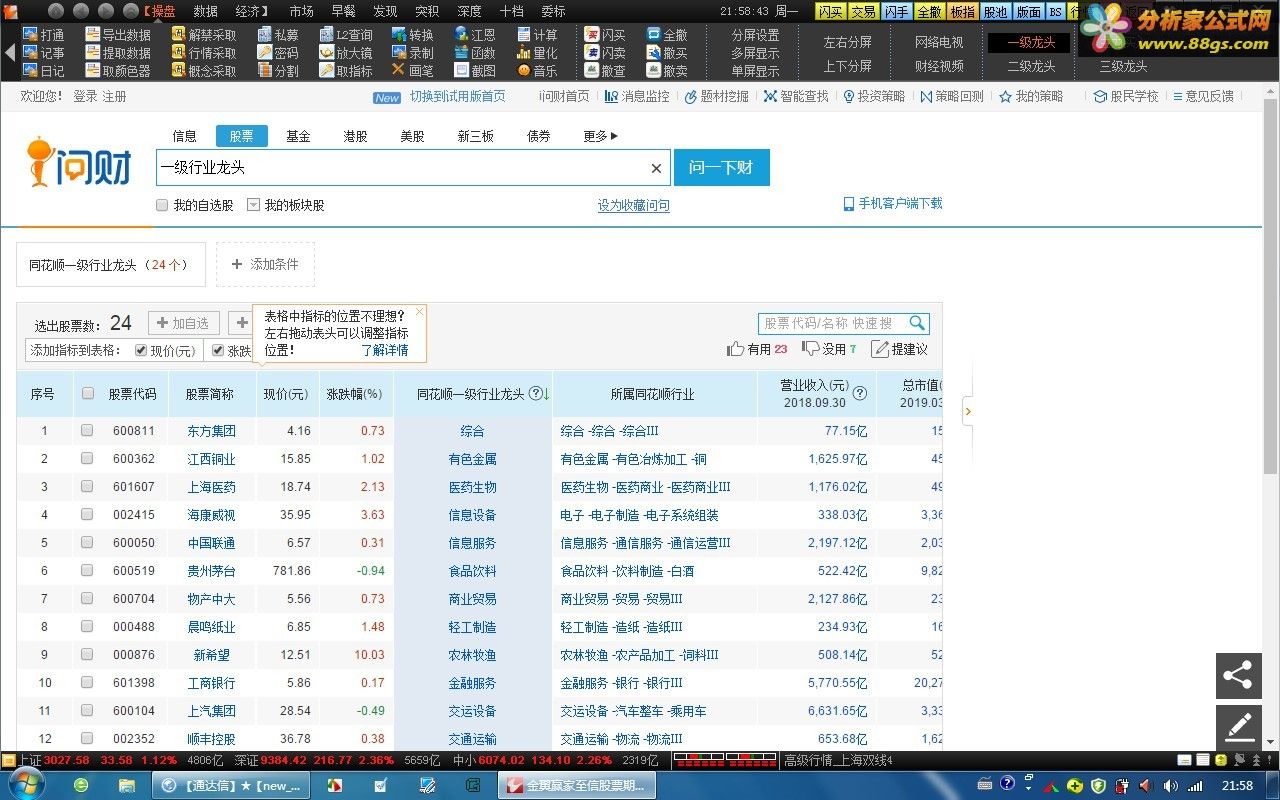The height and width of the screenshot is (800, 1280).
Task: Check the row checkbox for 600519
Action: 87,571
